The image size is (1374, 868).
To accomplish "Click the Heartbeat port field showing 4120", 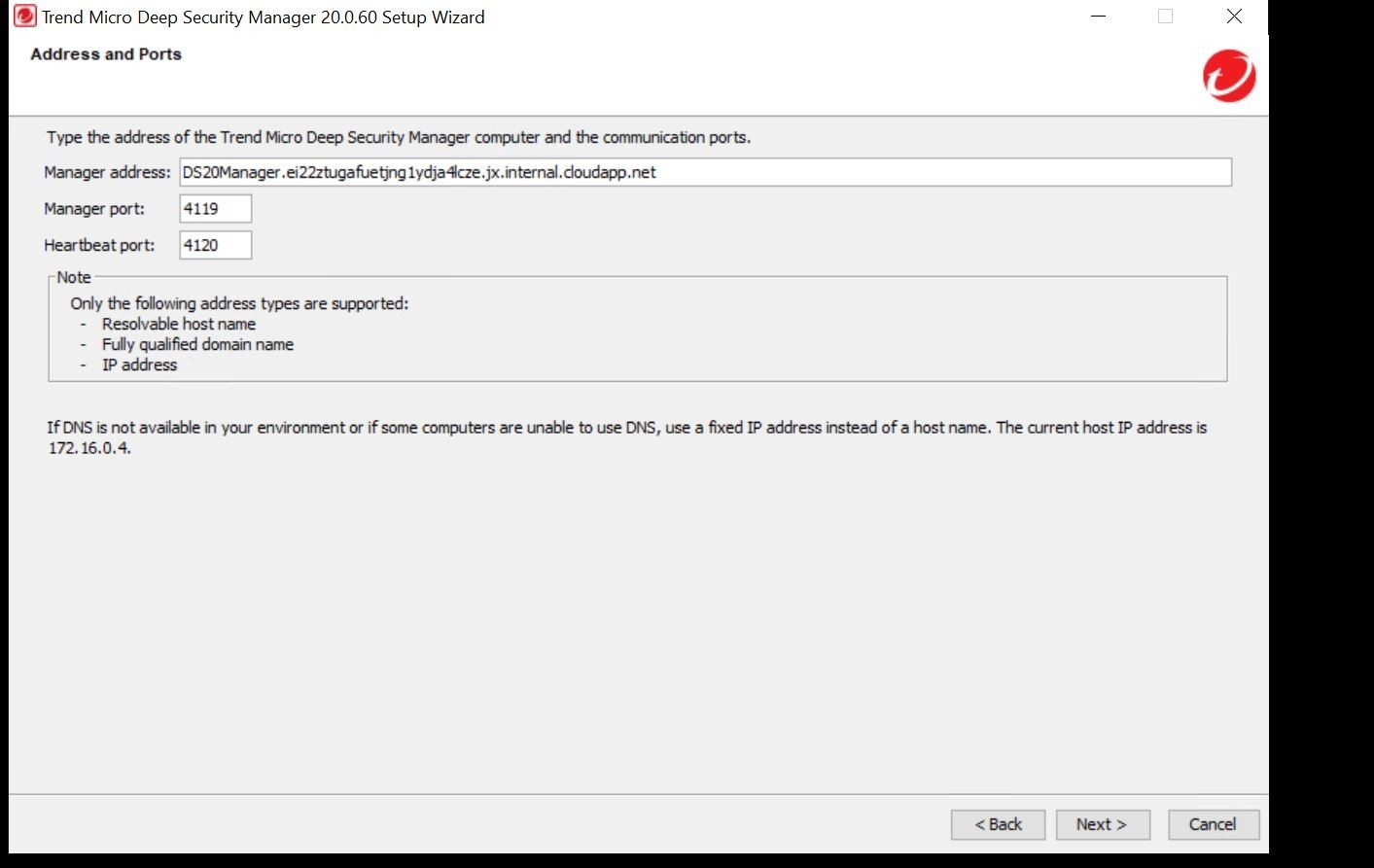I will coord(215,245).
